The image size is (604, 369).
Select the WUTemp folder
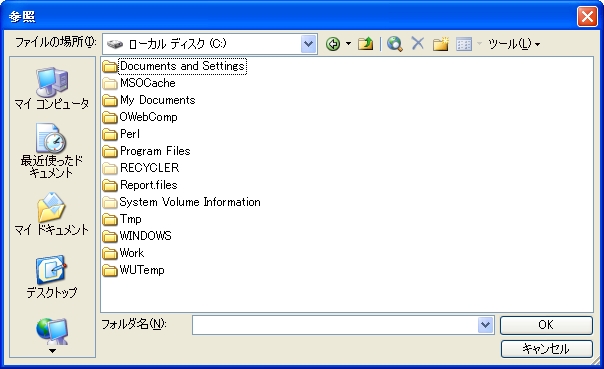[x=134, y=270]
